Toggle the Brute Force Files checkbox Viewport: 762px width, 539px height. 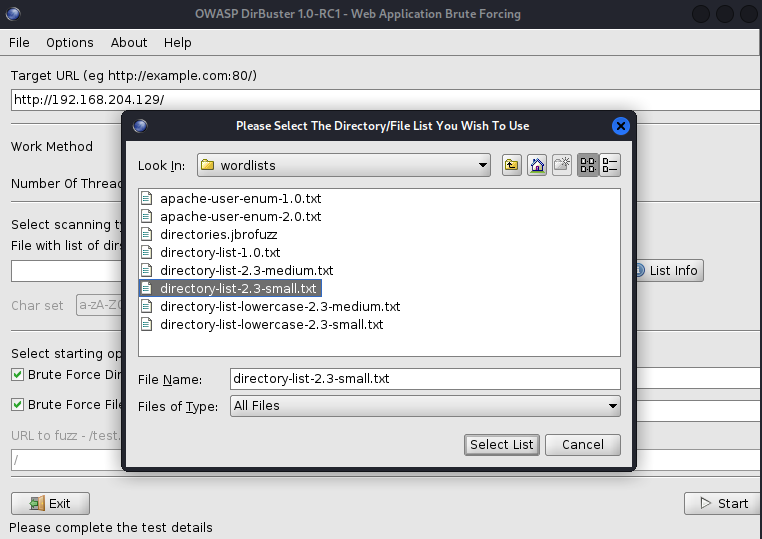pos(17,404)
